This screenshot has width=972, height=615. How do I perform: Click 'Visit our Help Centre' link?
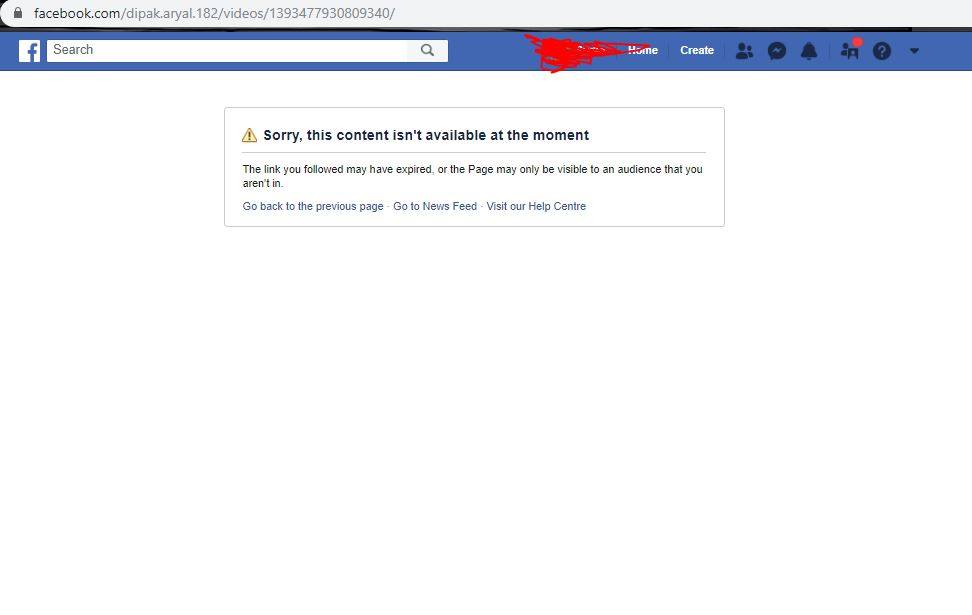click(x=536, y=206)
